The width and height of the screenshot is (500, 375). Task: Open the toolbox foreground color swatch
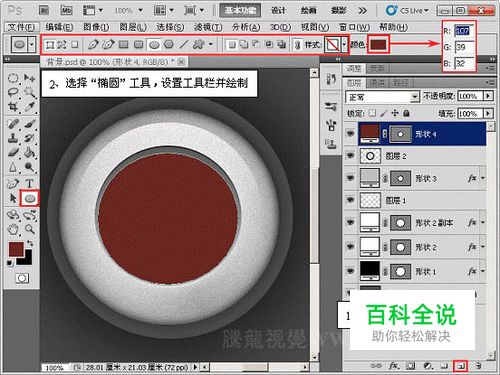point(16,249)
